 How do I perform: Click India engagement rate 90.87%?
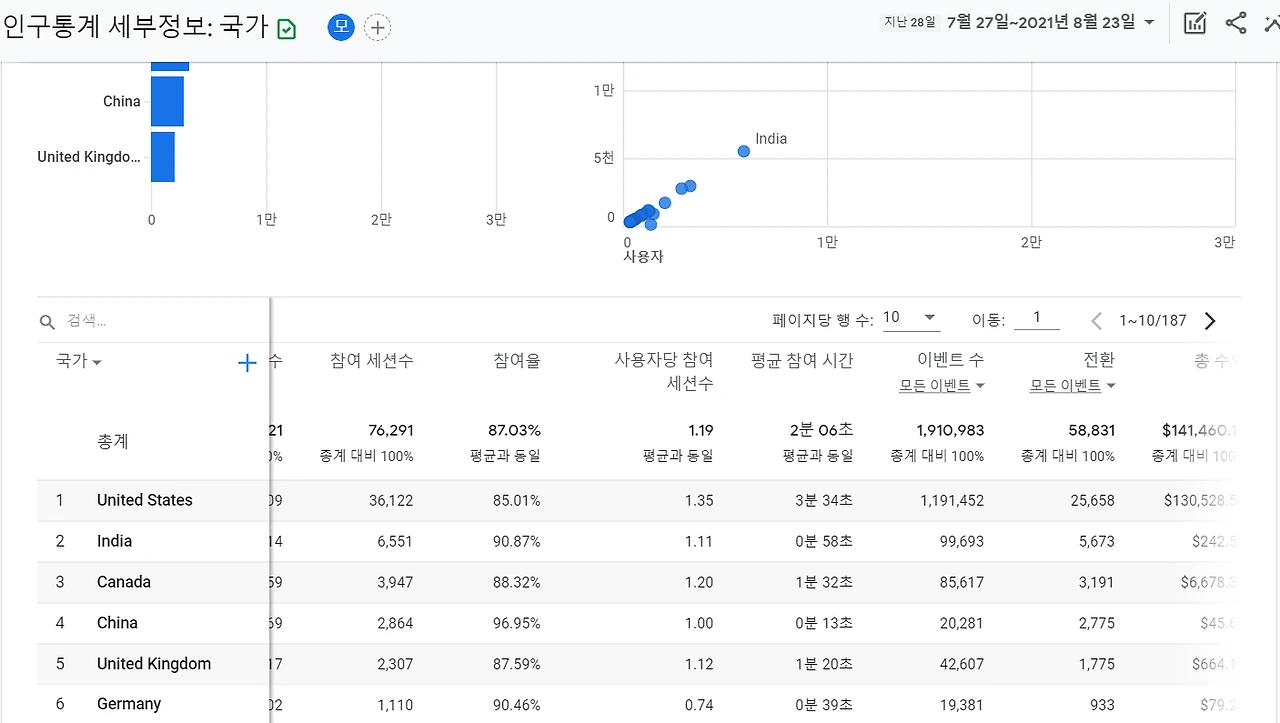tap(517, 541)
